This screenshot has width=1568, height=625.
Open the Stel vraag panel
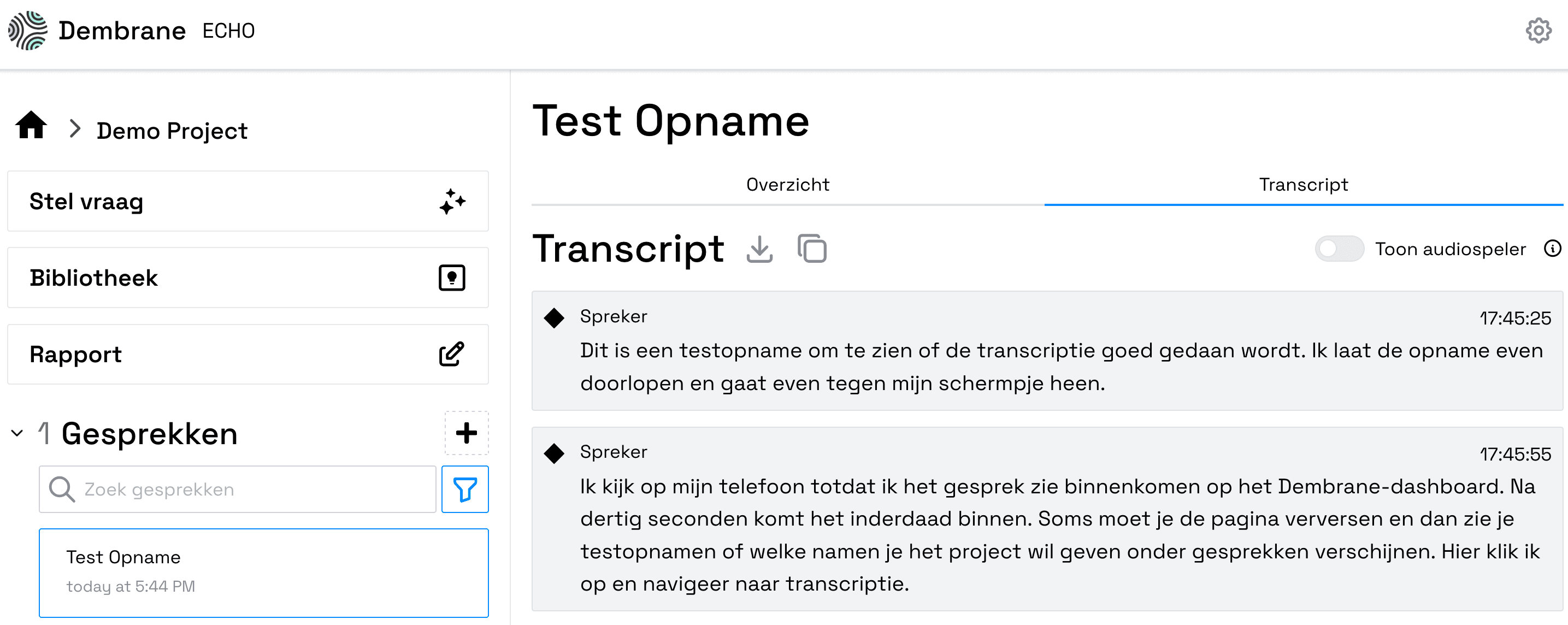[x=247, y=202]
